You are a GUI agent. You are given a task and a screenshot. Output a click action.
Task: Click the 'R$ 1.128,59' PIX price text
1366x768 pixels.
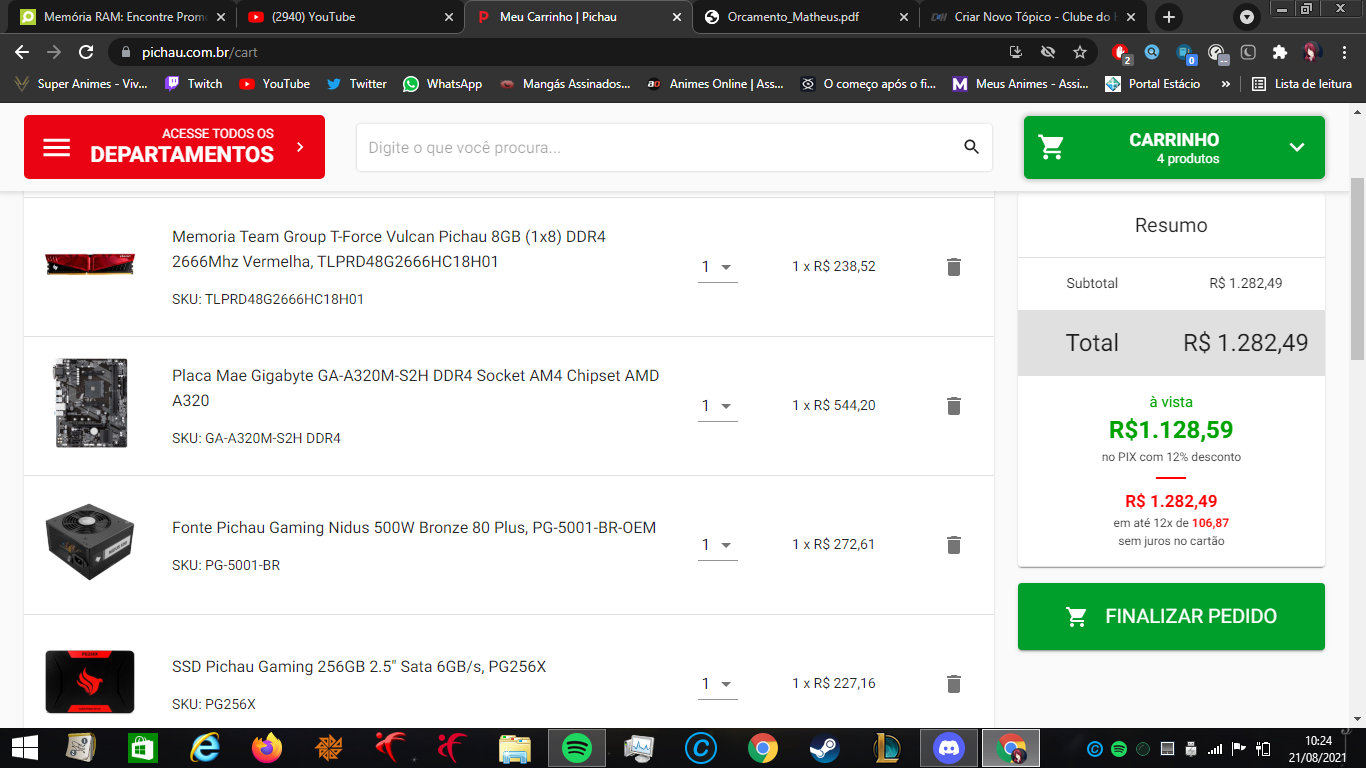1171,430
